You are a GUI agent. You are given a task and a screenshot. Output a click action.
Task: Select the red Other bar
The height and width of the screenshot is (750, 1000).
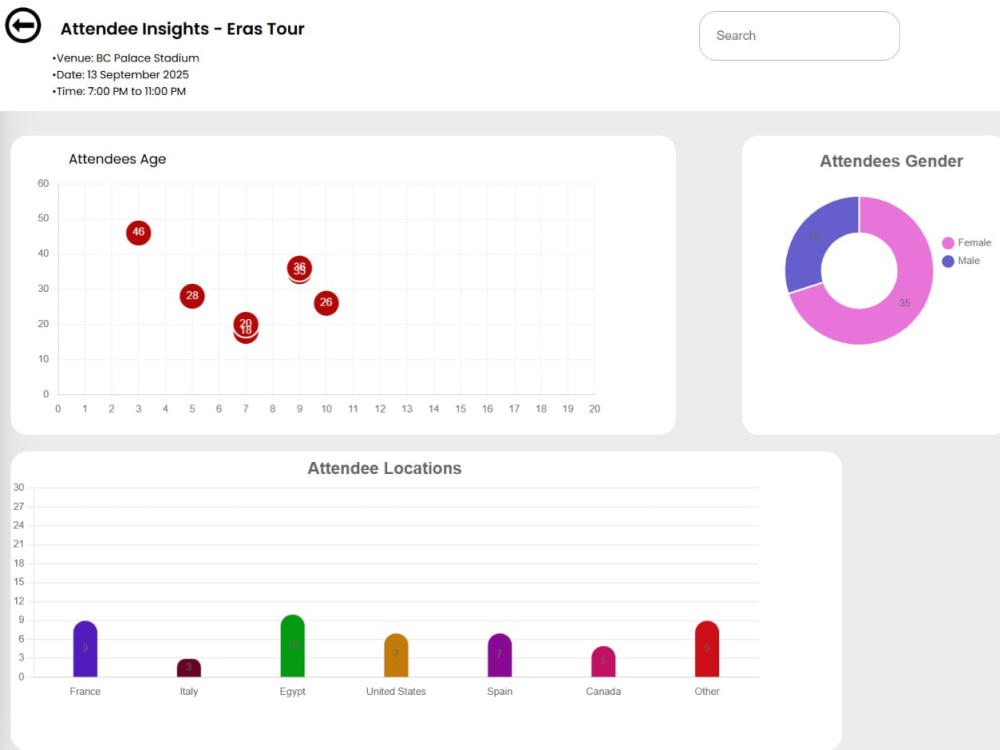click(x=707, y=649)
